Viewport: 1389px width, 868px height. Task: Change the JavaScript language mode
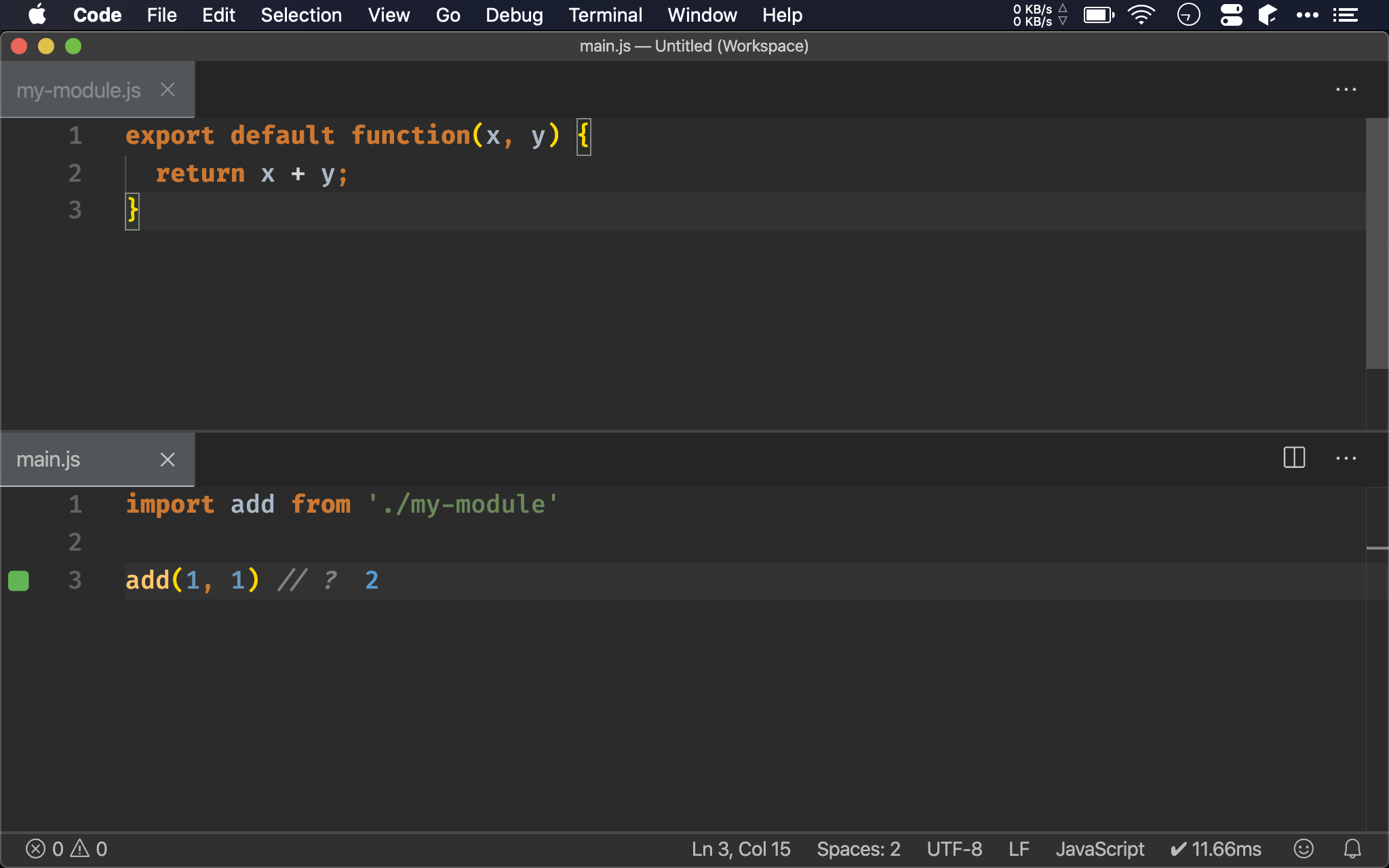(1099, 849)
